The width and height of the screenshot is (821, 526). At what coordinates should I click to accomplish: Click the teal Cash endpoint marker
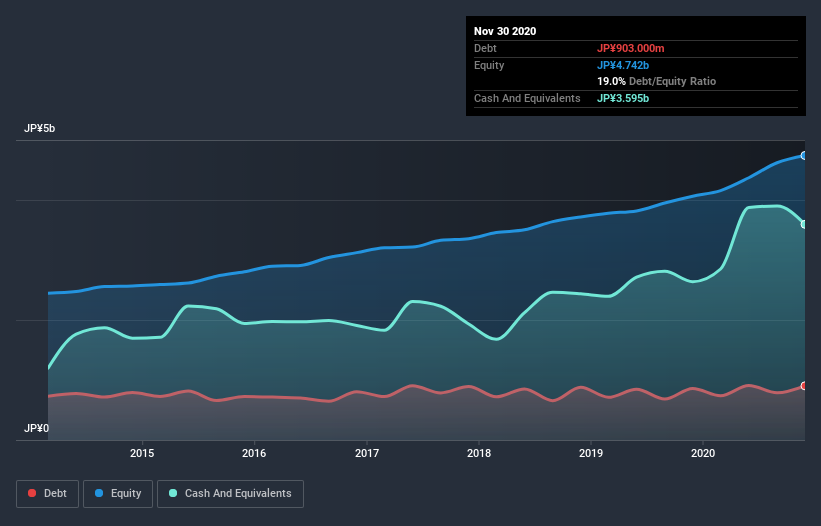coord(804,224)
